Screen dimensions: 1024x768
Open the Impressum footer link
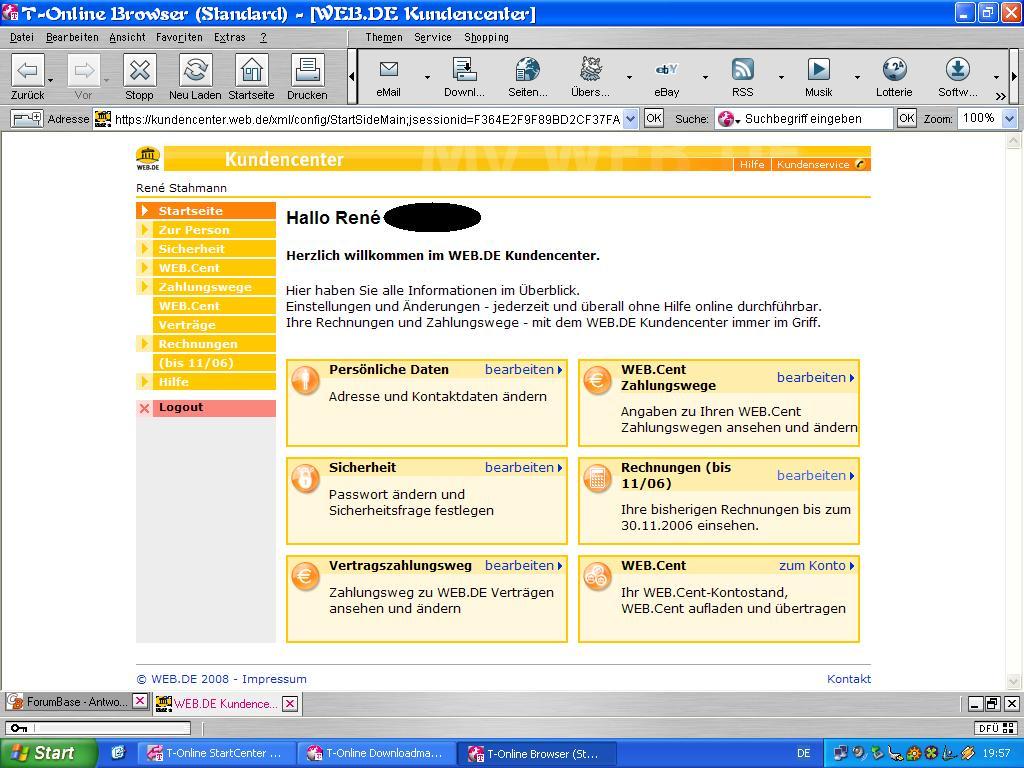[274, 679]
